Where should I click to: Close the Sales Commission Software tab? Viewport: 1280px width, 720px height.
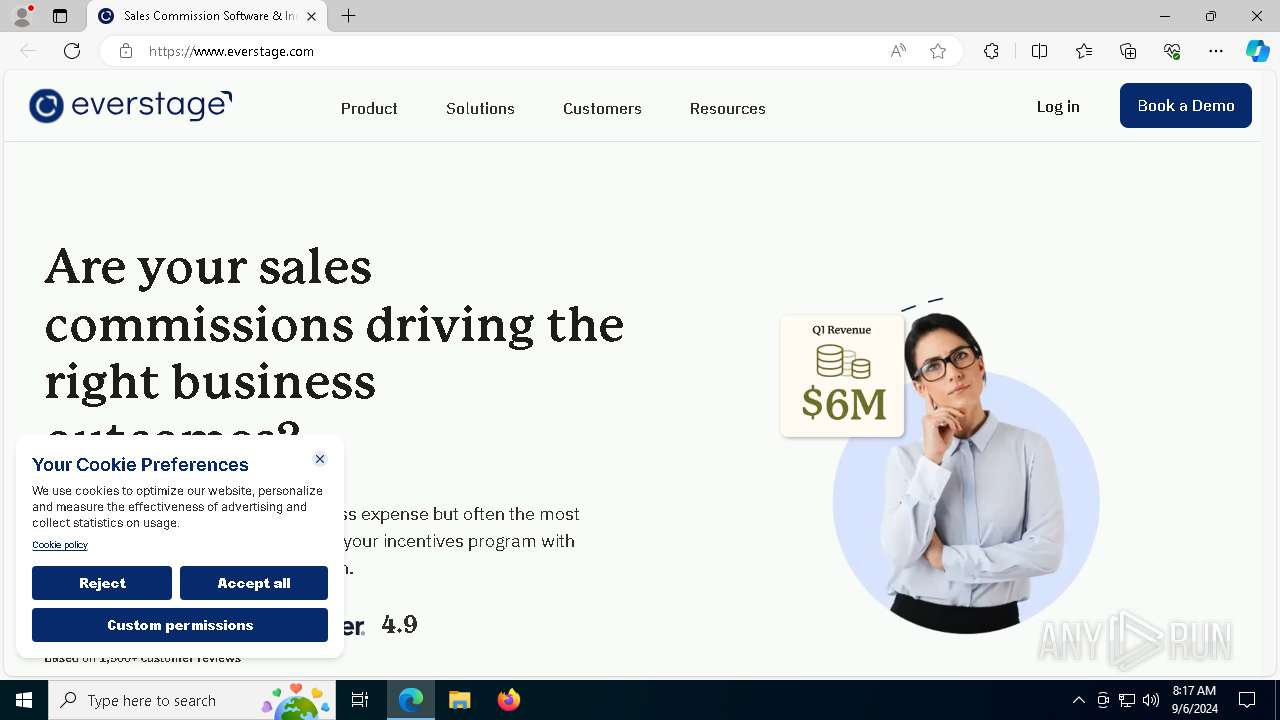tap(311, 16)
